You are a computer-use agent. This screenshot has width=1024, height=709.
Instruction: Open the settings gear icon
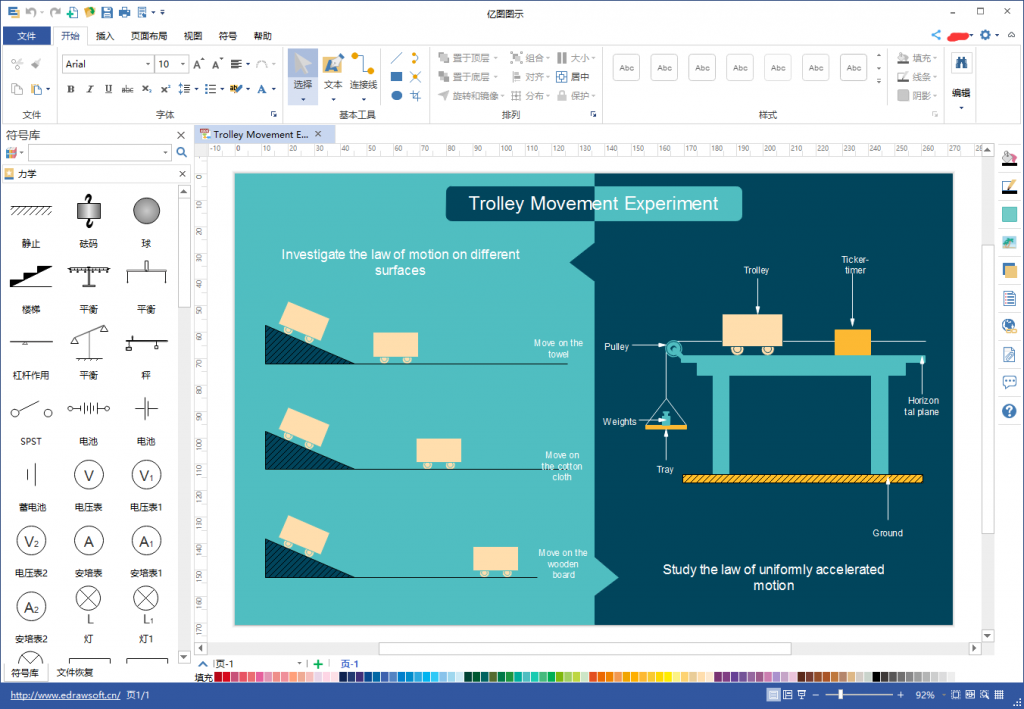click(x=985, y=35)
